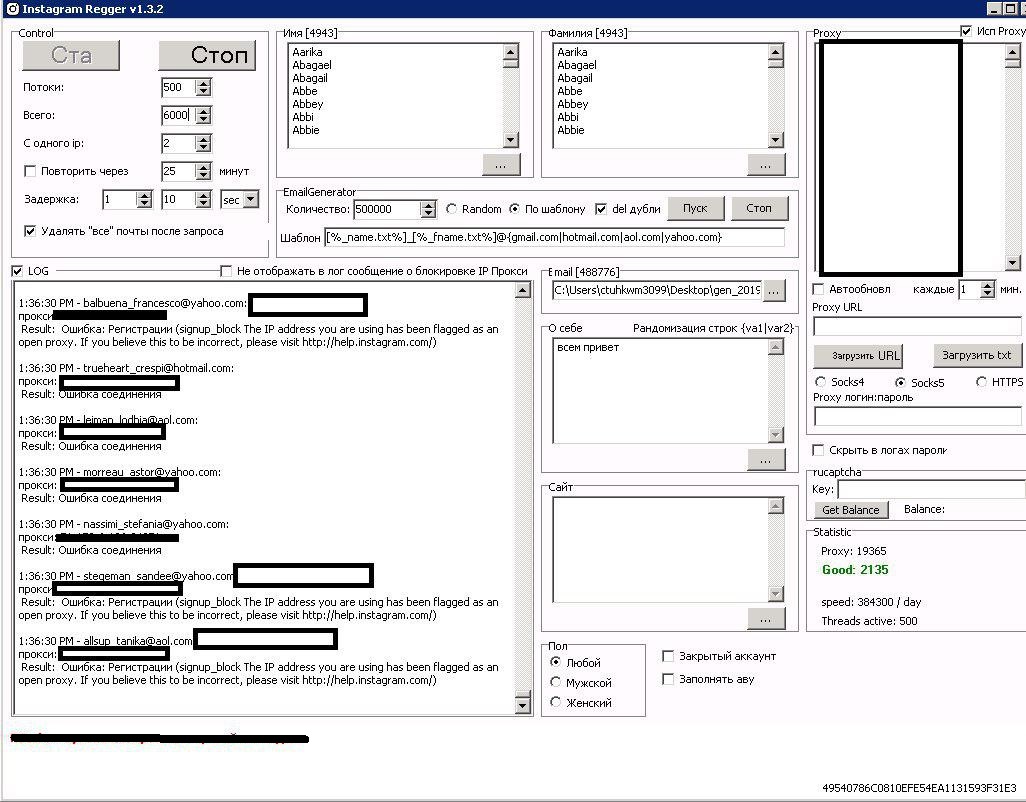
Task: Select the Любой gender radio button
Action: click(556, 662)
